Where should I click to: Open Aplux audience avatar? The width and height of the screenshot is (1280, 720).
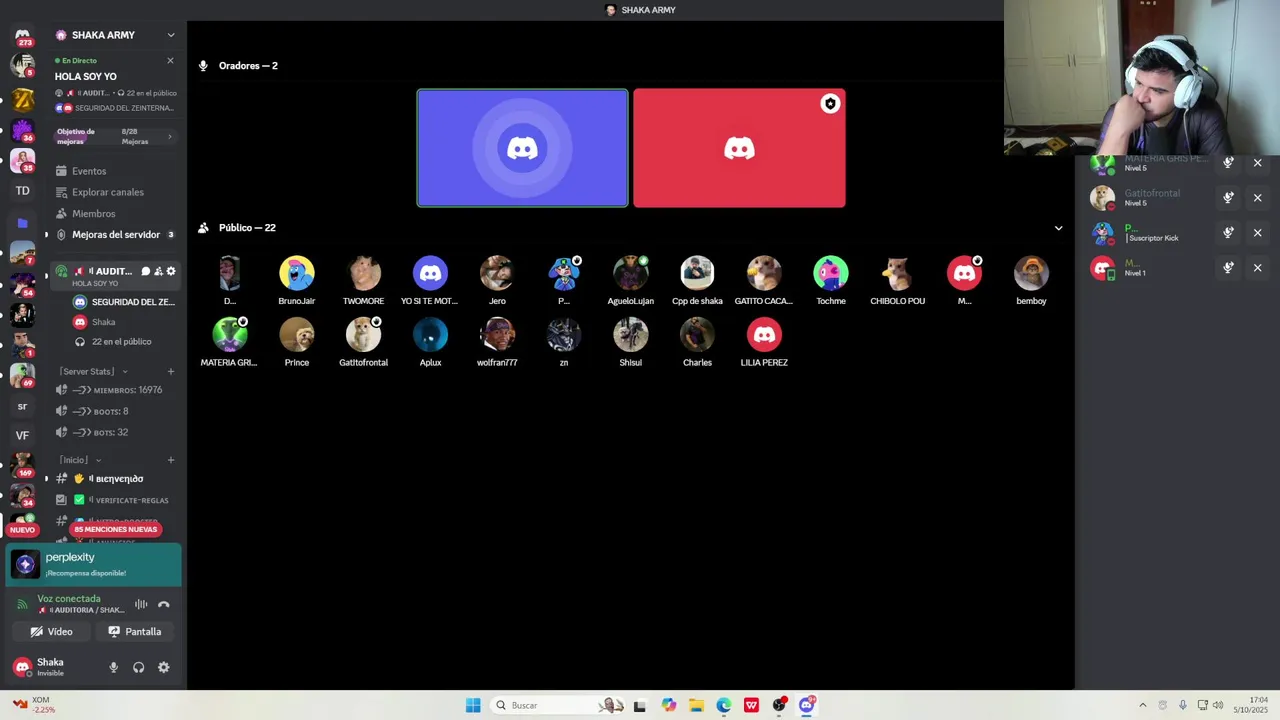point(430,335)
